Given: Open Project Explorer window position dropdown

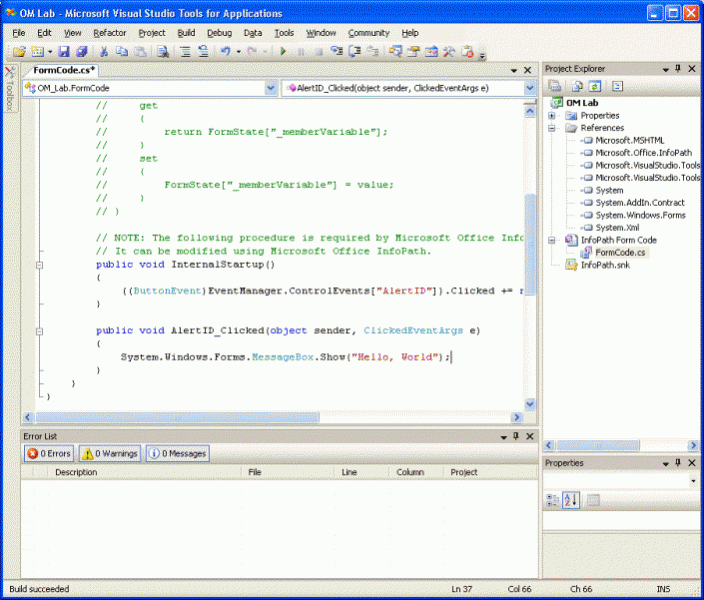Looking at the screenshot, I should point(665,69).
